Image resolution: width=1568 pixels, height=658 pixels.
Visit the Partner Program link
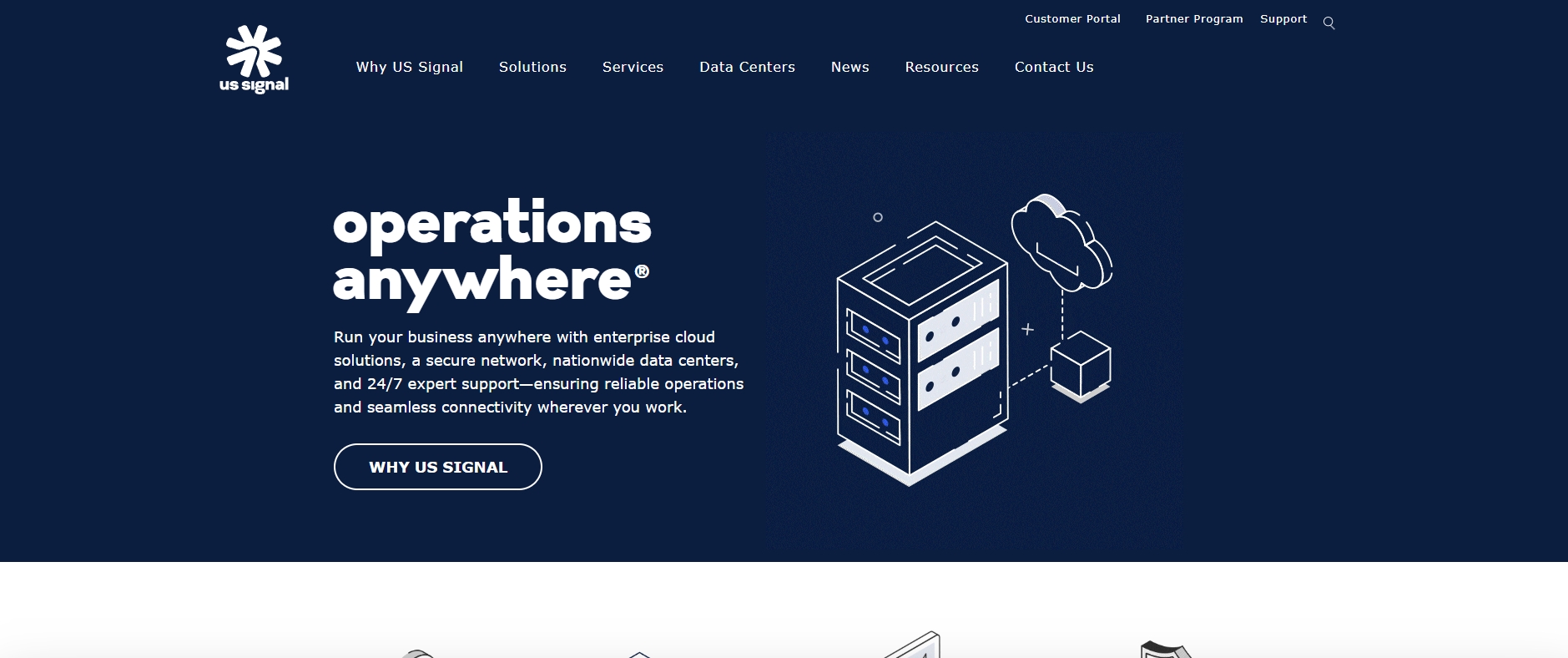click(1193, 18)
